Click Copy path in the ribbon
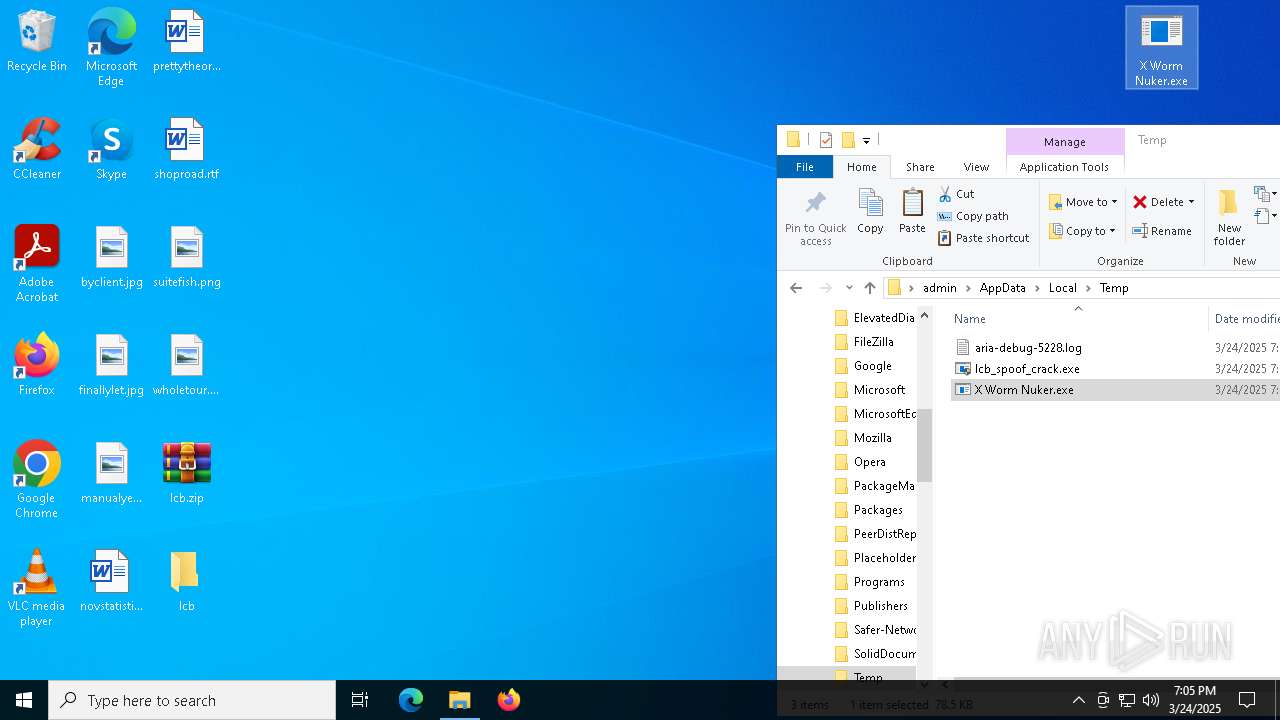Image resolution: width=1280 pixels, height=720 pixels. (x=973, y=216)
